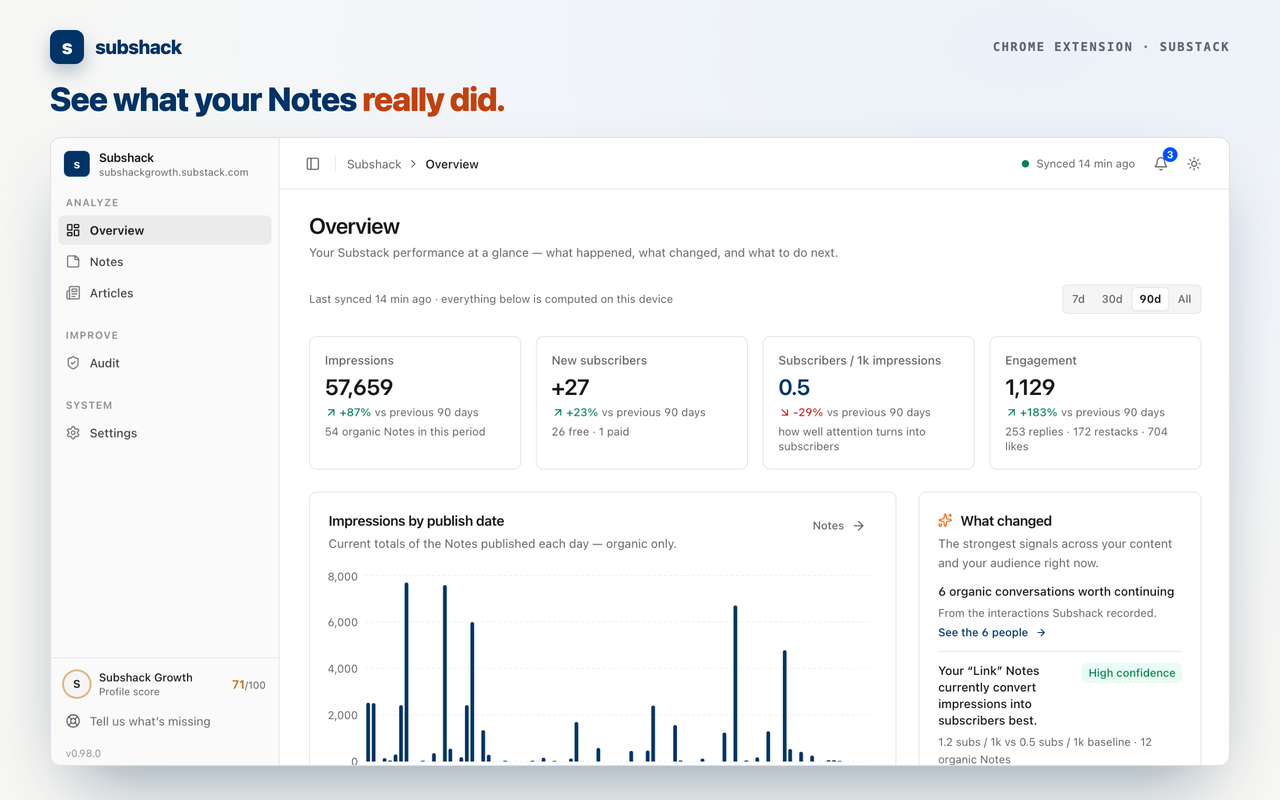Click the lifebuoy feedback icon
Image resolution: width=1280 pixels, height=800 pixels.
coord(73,721)
